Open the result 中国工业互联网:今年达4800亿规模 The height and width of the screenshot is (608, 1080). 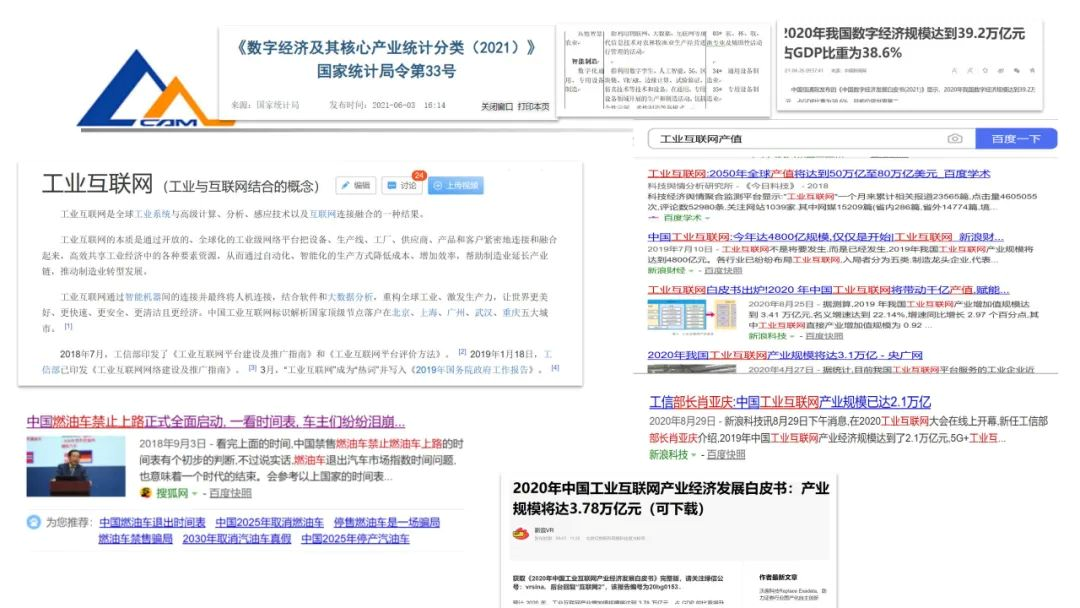point(825,237)
